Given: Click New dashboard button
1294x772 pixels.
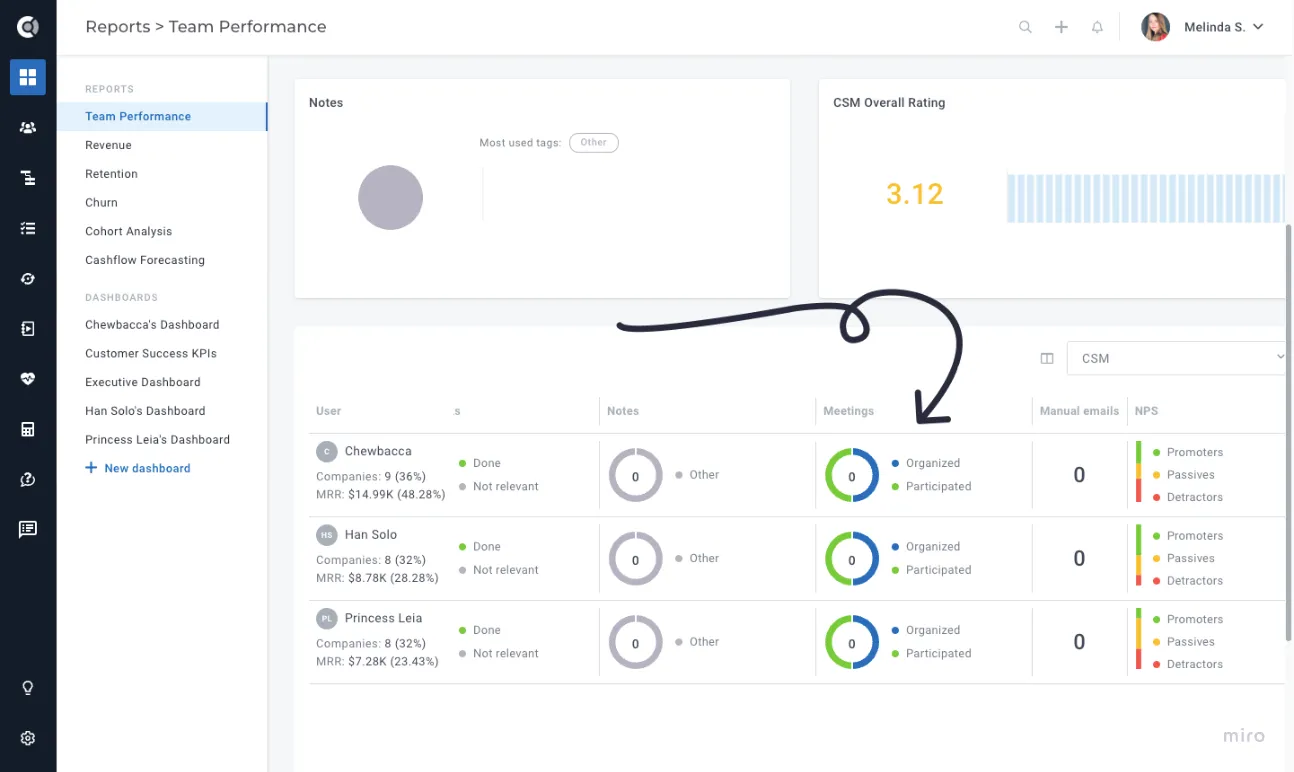Looking at the screenshot, I should point(138,468).
